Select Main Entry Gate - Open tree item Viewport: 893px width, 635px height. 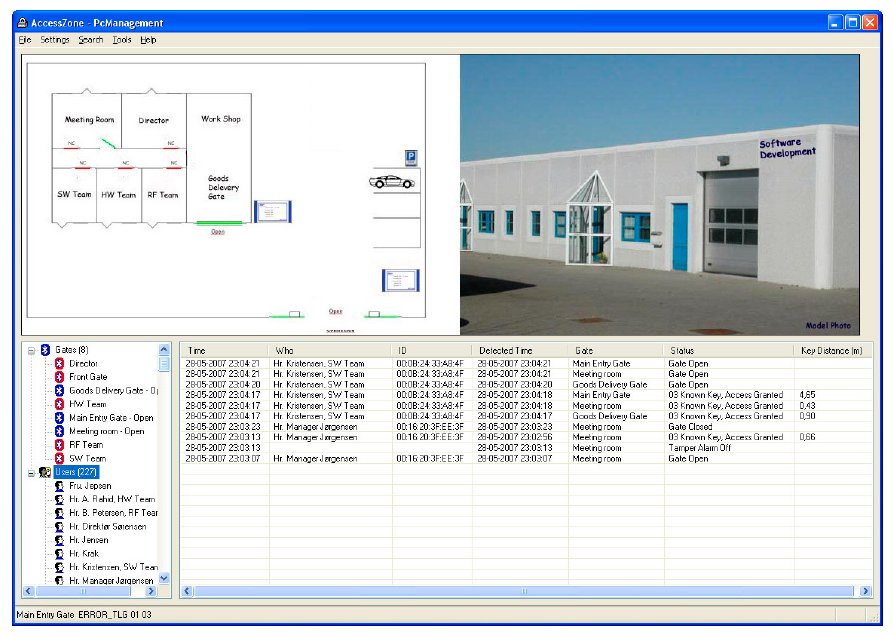tap(111, 417)
